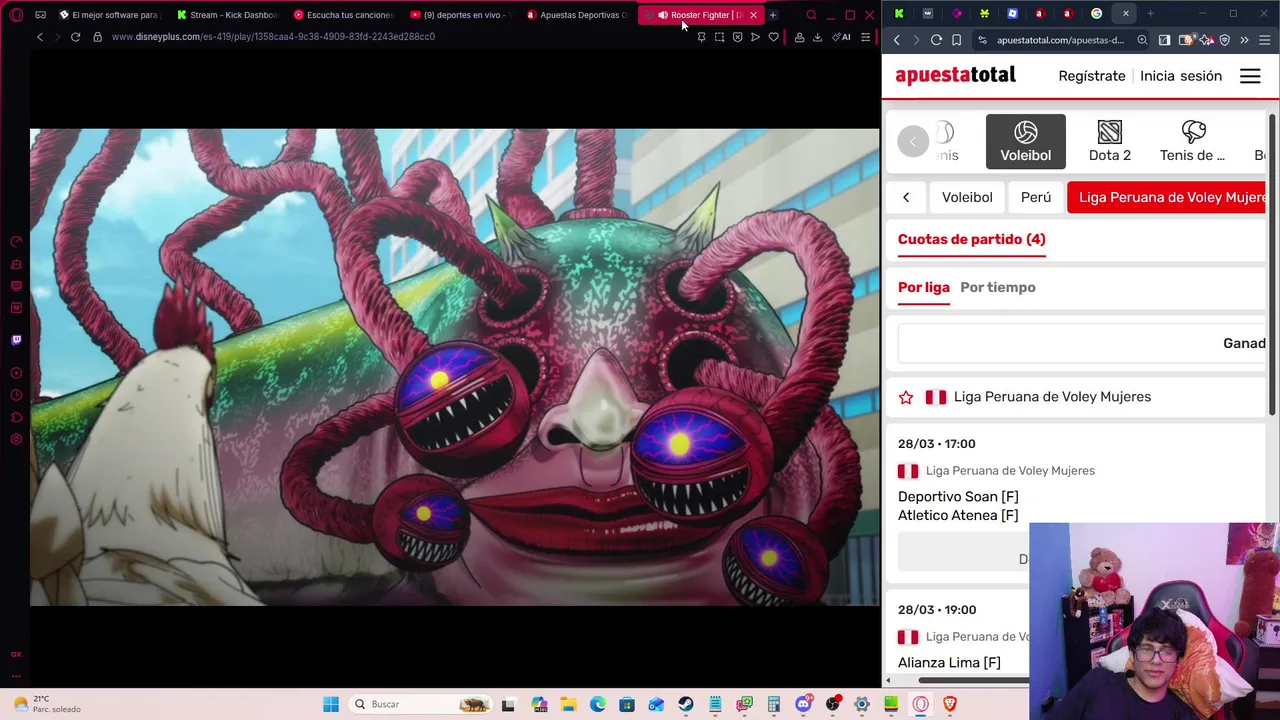The height and width of the screenshot is (720, 1280).
Task: Open the Alianza Lima [F] match
Action: [949, 662]
